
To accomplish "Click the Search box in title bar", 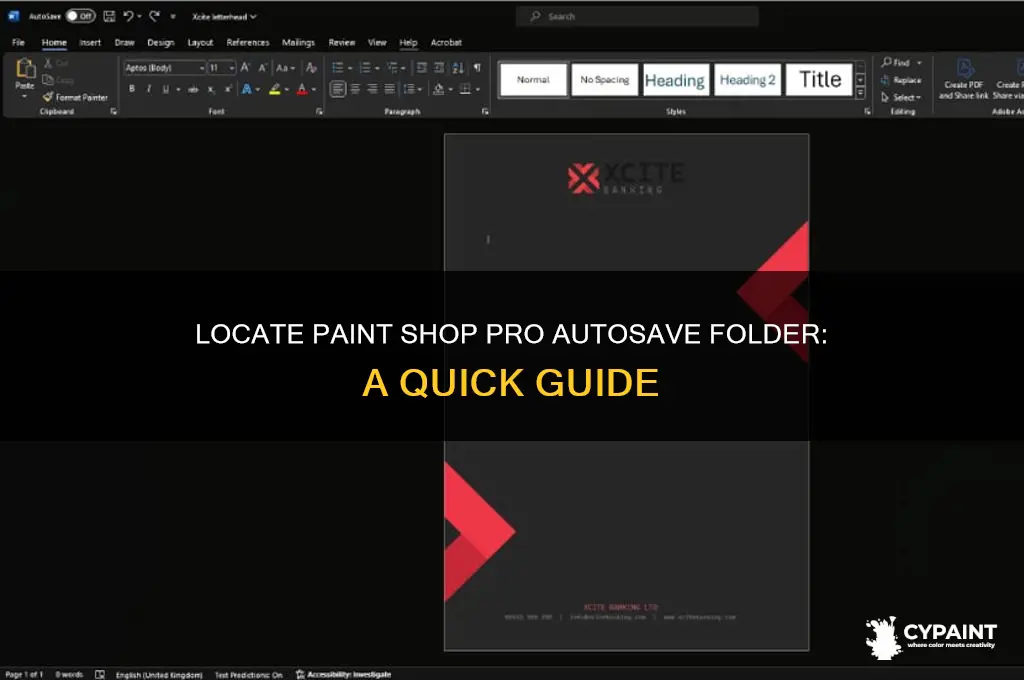I will coord(637,16).
